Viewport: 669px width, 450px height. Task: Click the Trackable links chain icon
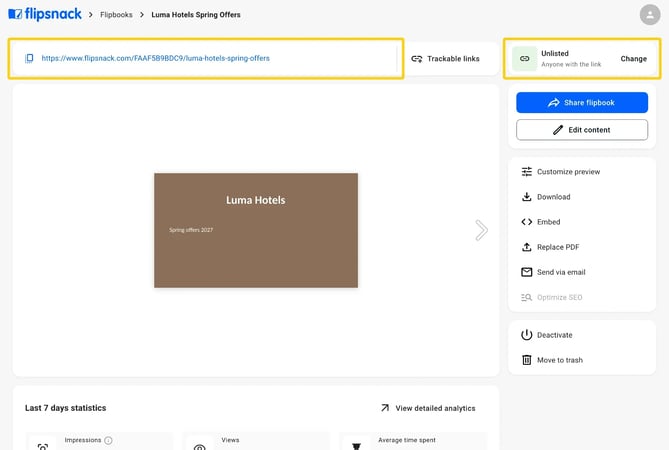417,58
